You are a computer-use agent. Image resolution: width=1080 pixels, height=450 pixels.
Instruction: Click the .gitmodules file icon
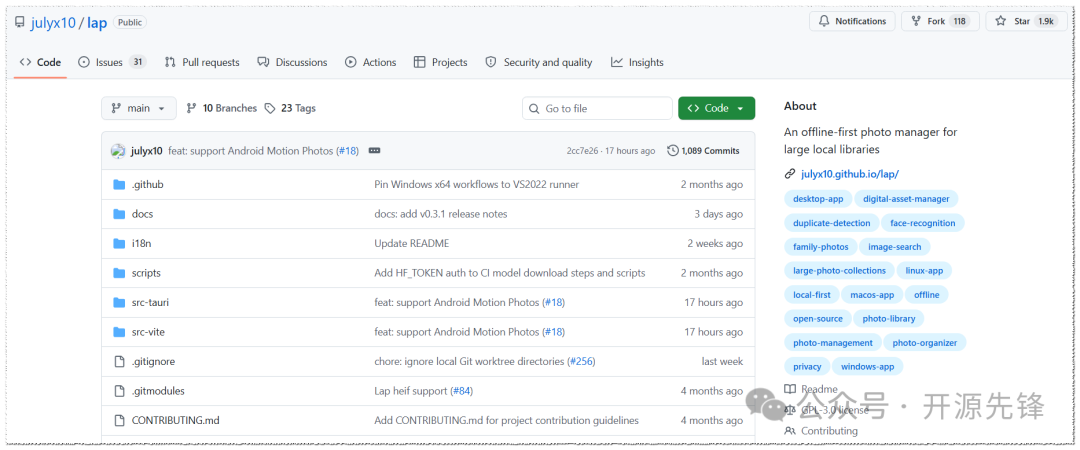pyautogui.click(x=119, y=391)
